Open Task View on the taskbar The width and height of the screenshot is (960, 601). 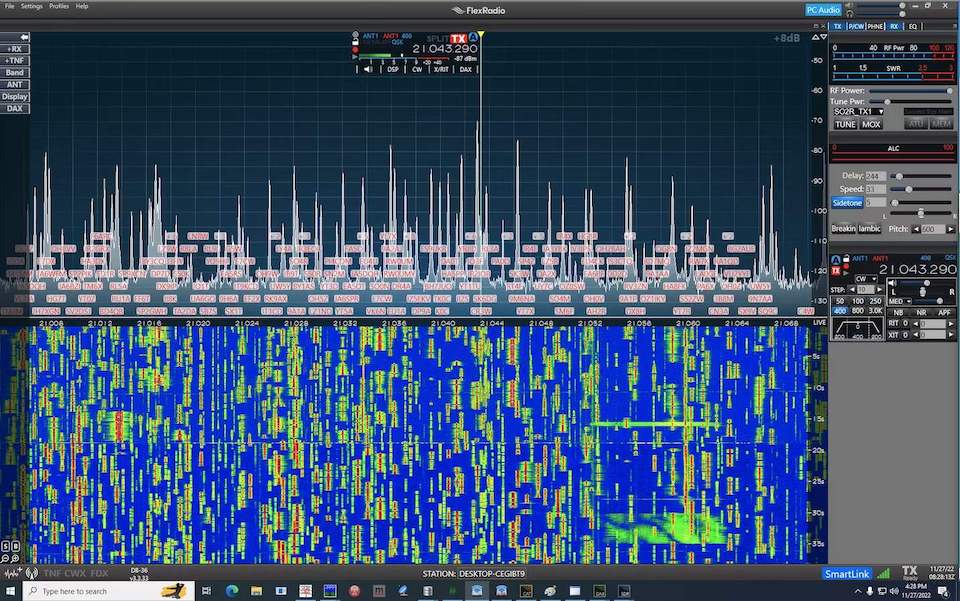[x=206, y=591]
